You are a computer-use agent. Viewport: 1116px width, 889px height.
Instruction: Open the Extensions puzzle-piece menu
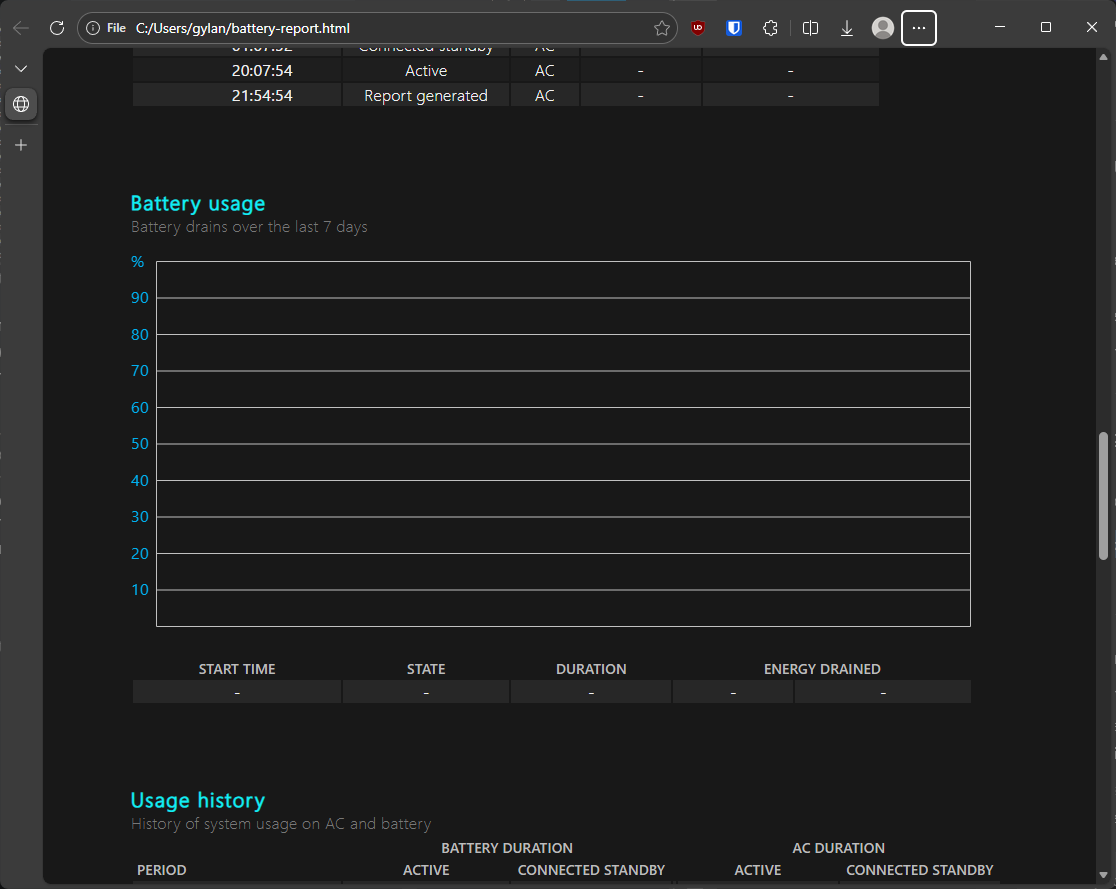[770, 28]
